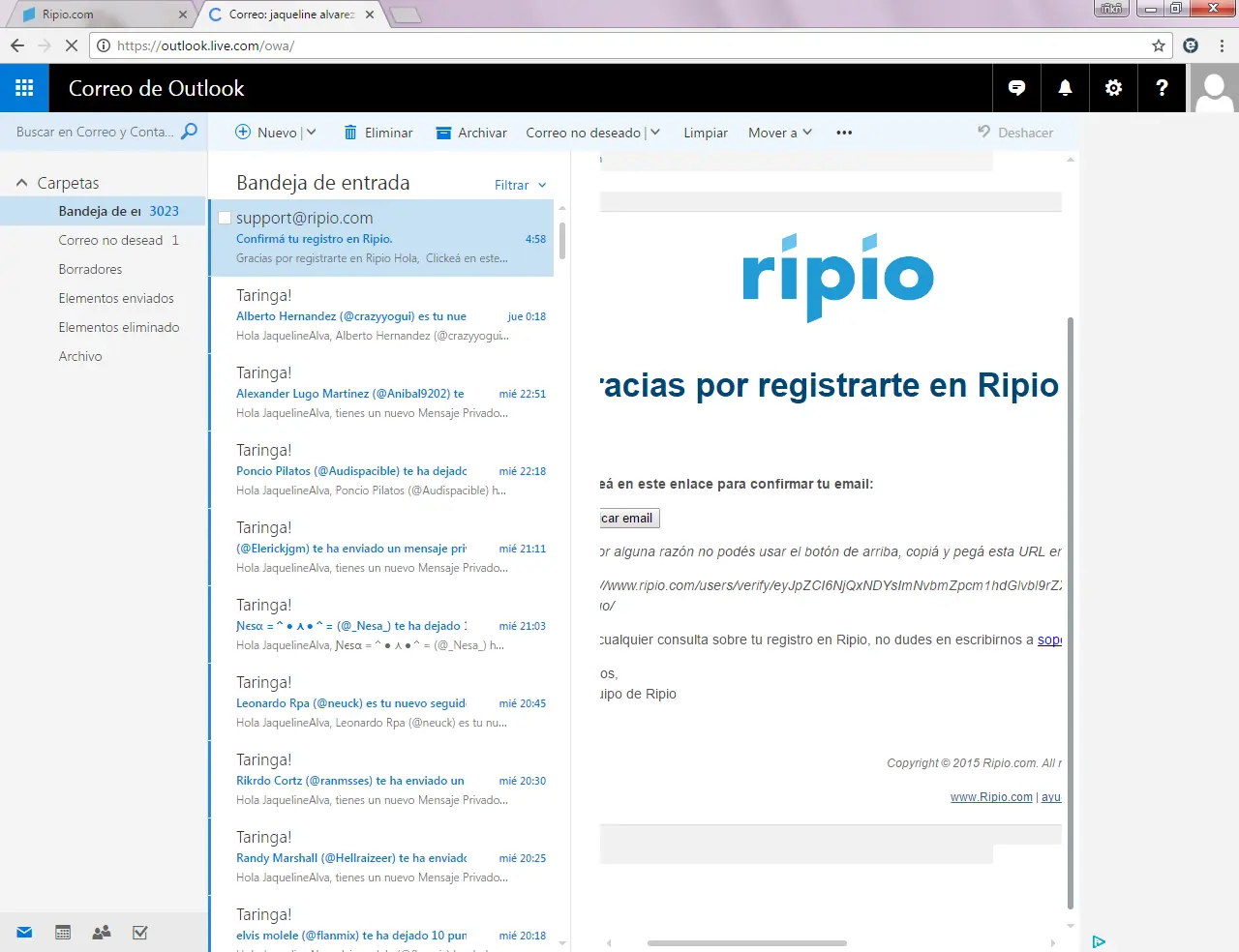Click the ripio logo in the email

[838, 277]
